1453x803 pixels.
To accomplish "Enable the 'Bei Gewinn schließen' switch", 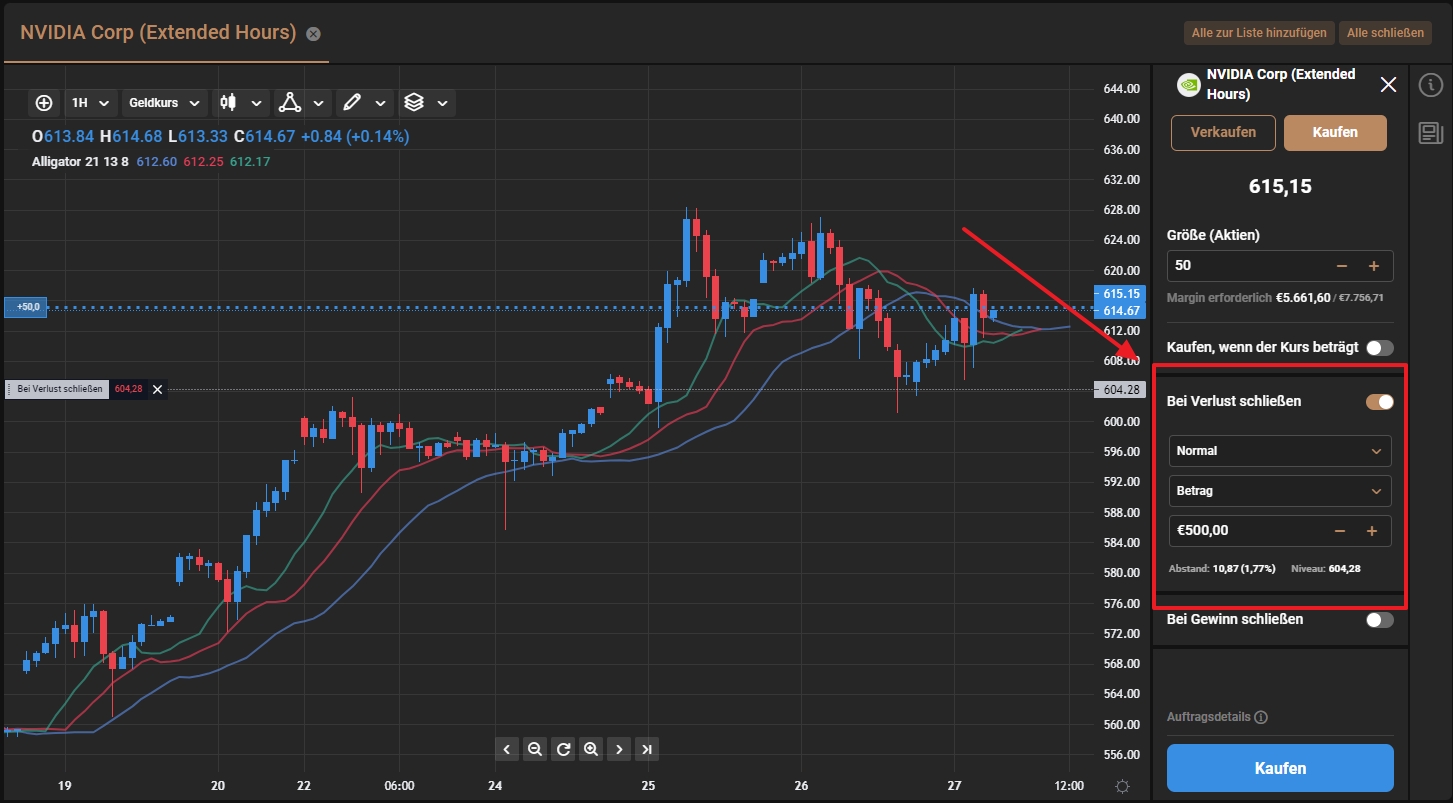I will pyautogui.click(x=1380, y=619).
